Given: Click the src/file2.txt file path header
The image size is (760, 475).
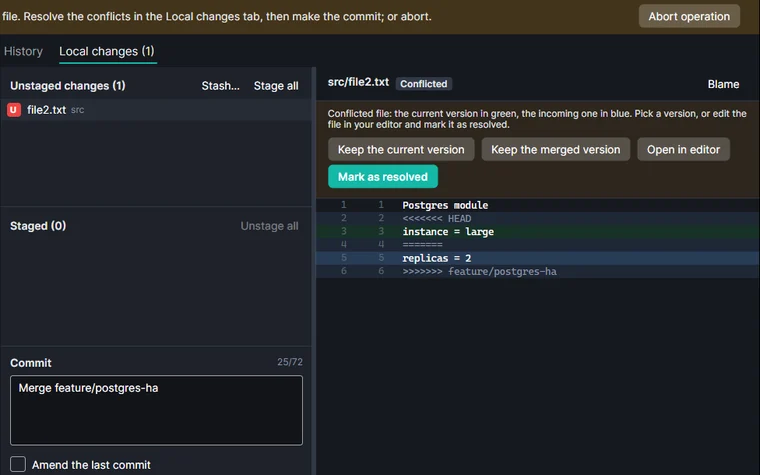Looking at the screenshot, I should pyautogui.click(x=358, y=82).
